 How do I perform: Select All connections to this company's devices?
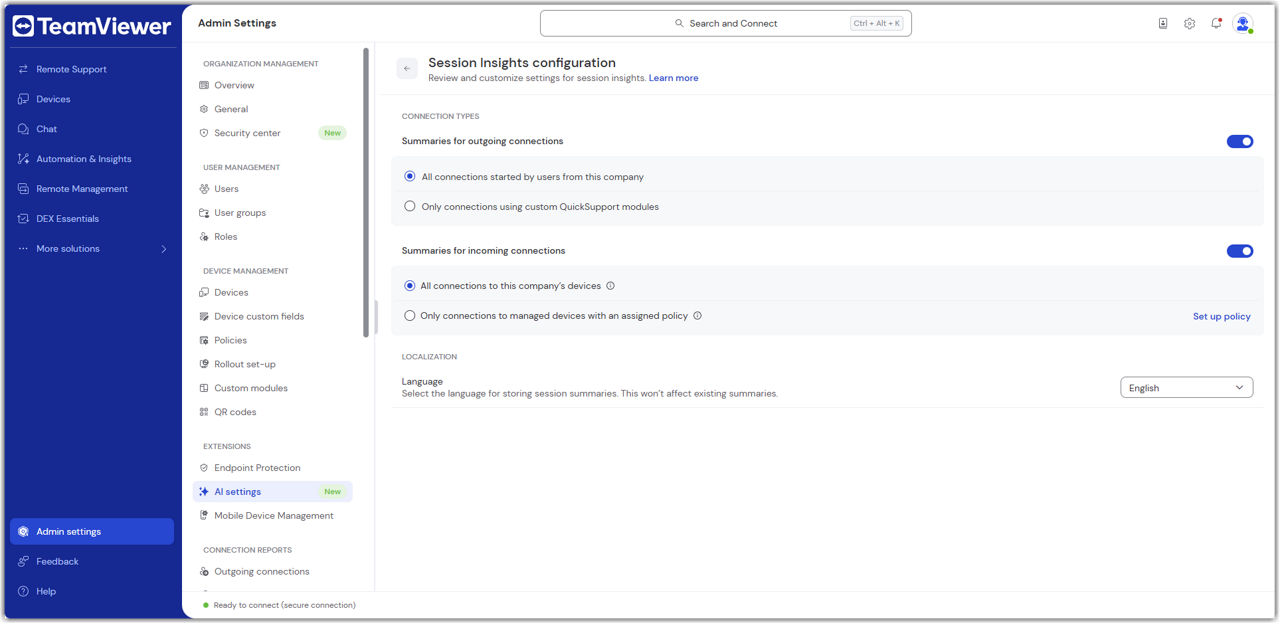tap(410, 286)
